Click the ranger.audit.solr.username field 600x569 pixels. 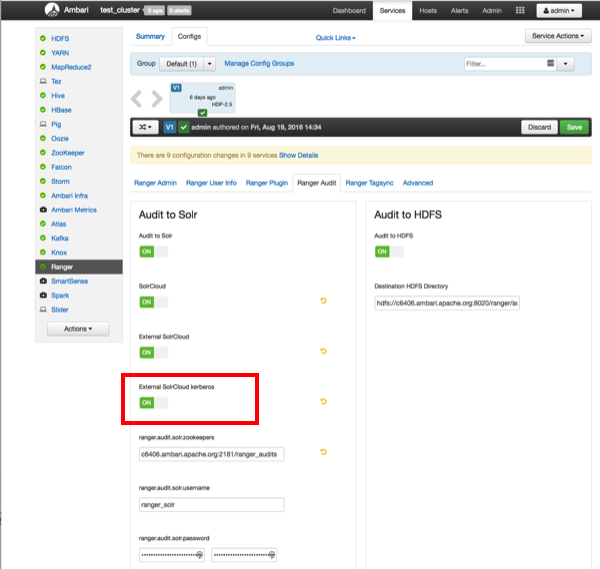tap(211, 504)
